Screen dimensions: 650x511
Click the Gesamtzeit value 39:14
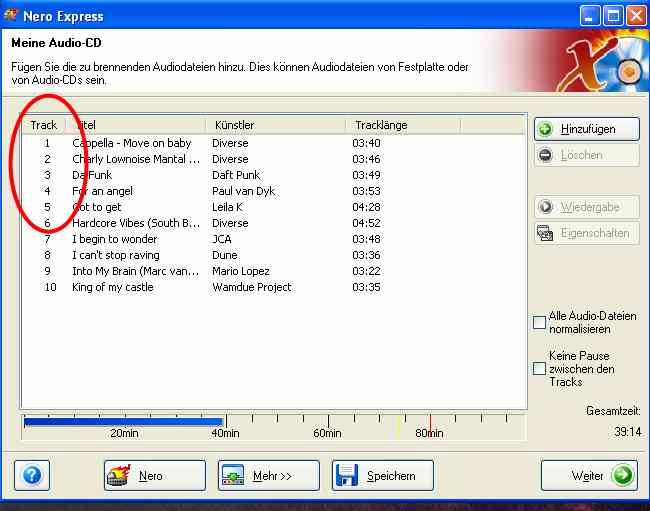click(x=628, y=432)
